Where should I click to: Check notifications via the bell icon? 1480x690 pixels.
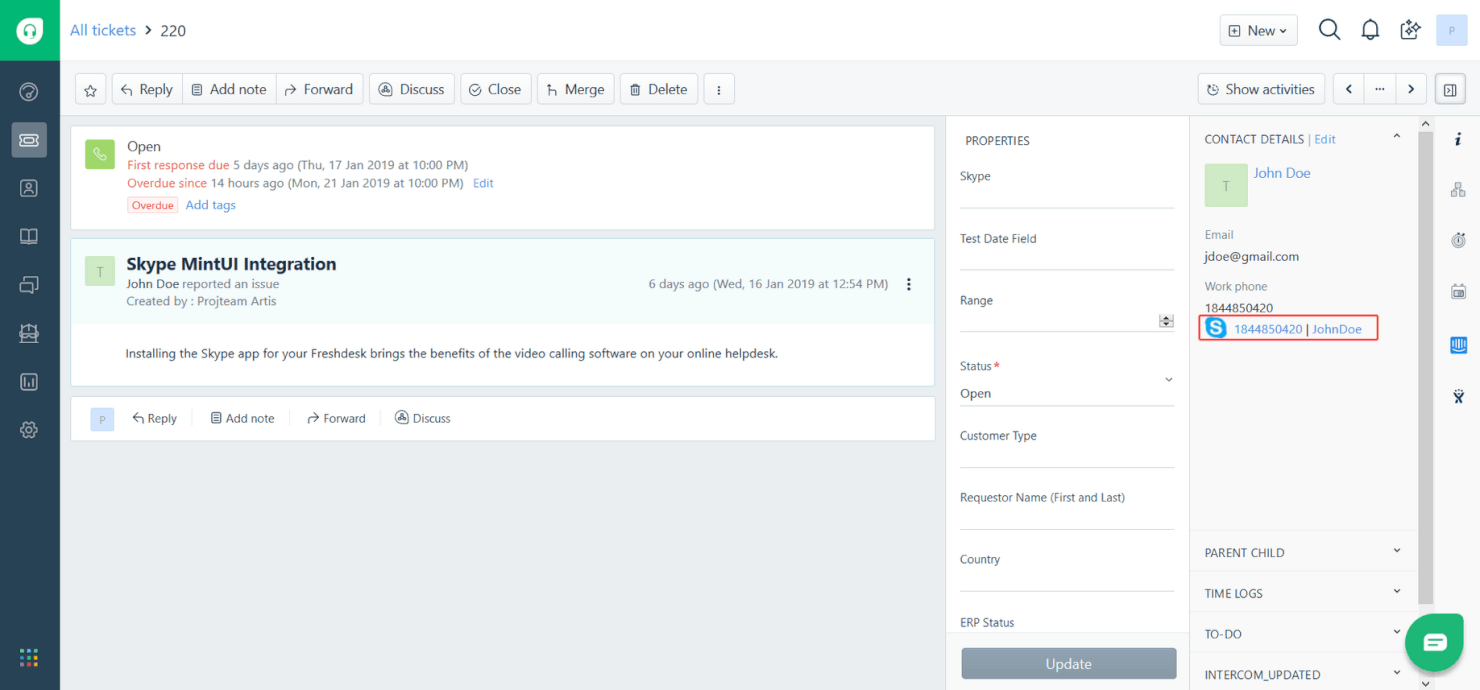[1370, 30]
